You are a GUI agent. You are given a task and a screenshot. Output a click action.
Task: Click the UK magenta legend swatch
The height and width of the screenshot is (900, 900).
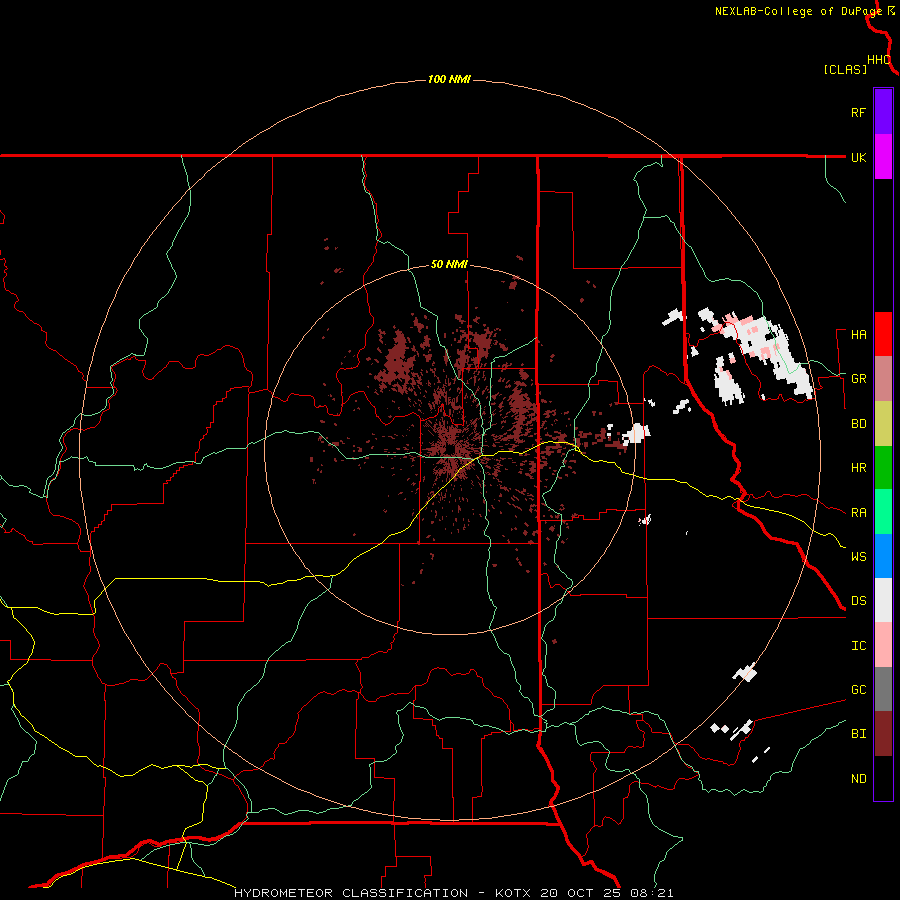tap(883, 157)
